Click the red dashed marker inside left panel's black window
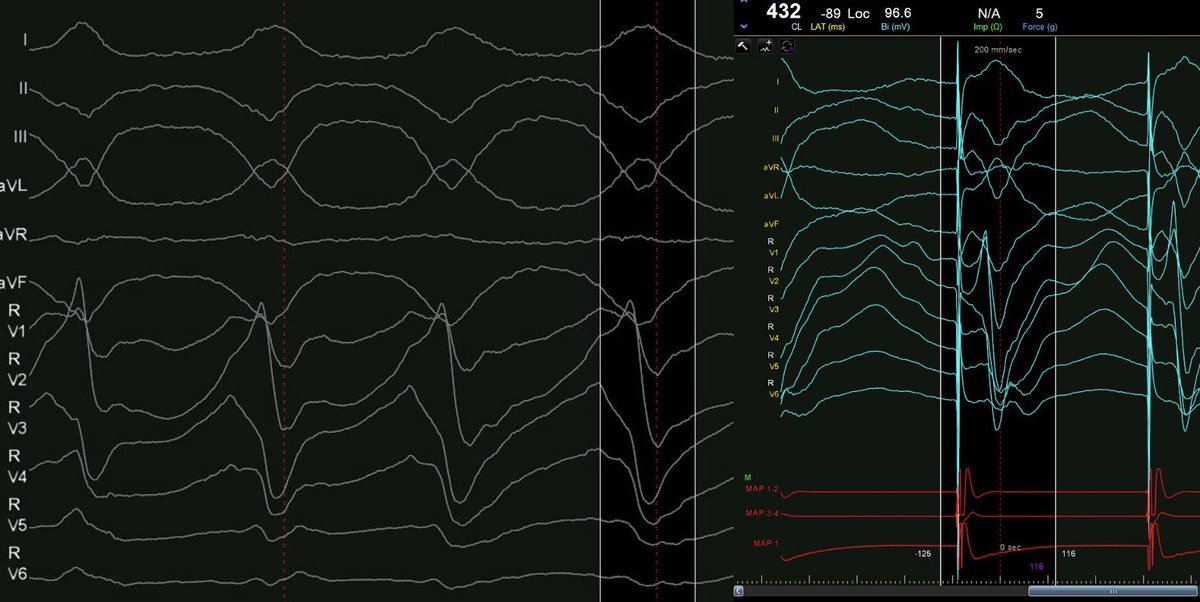Viewport: 1200px width, 602px height. 656,300
